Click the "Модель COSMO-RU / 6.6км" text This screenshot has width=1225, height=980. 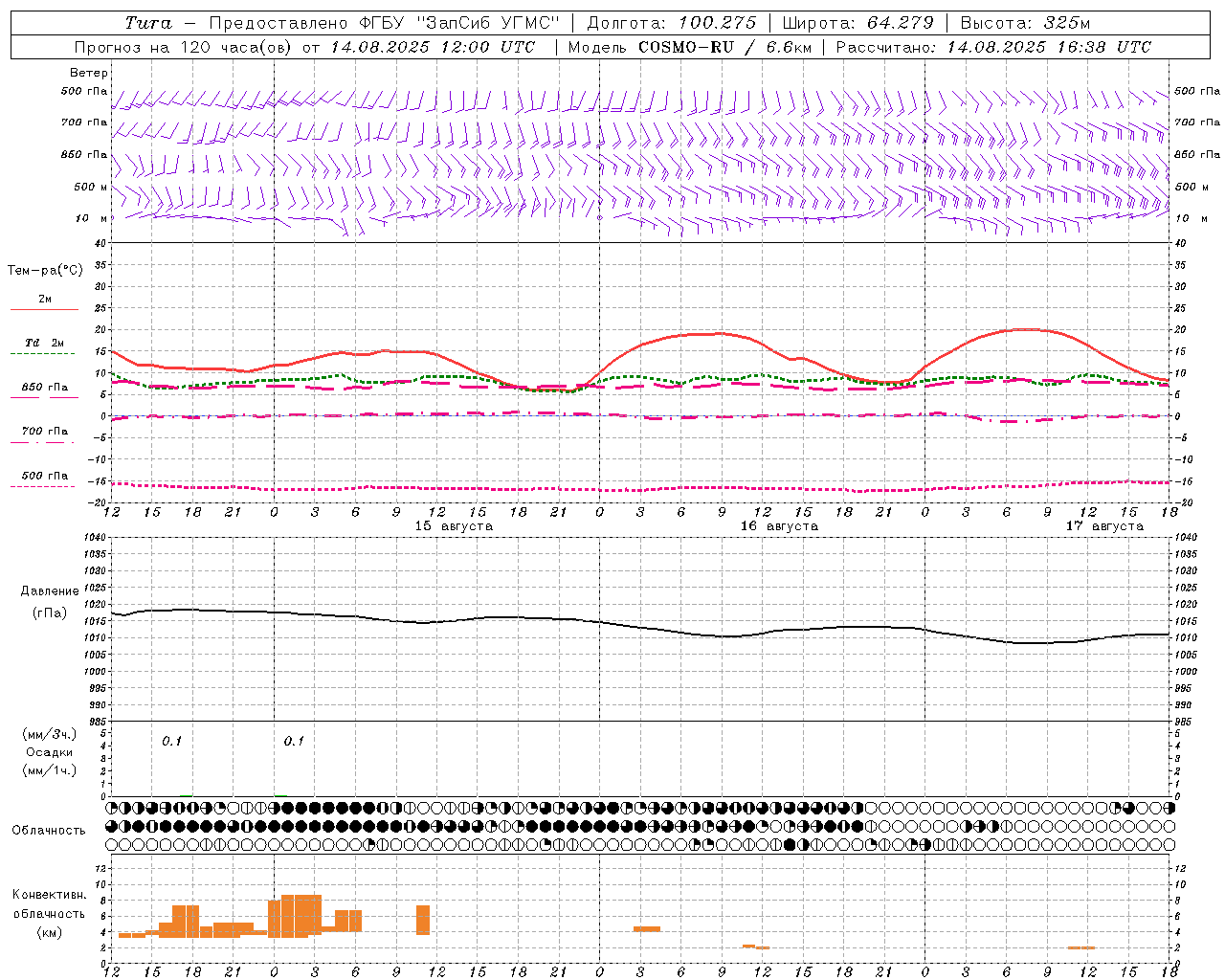coord(689,47)
